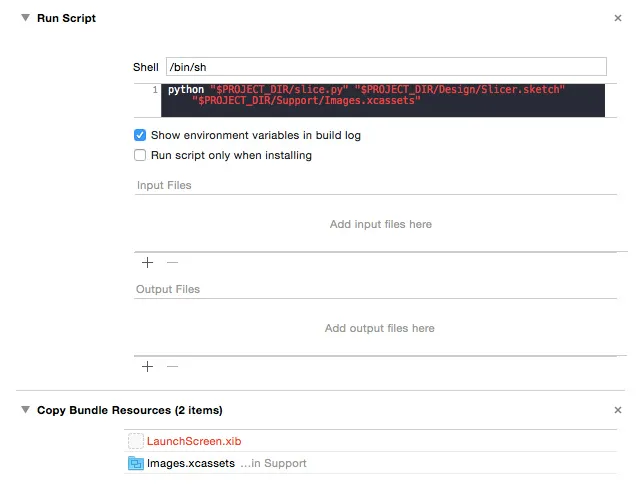The image size is (640, 496).
Task: Click the LaunchScreen.xib missing file icon
Action: [136, 441]
